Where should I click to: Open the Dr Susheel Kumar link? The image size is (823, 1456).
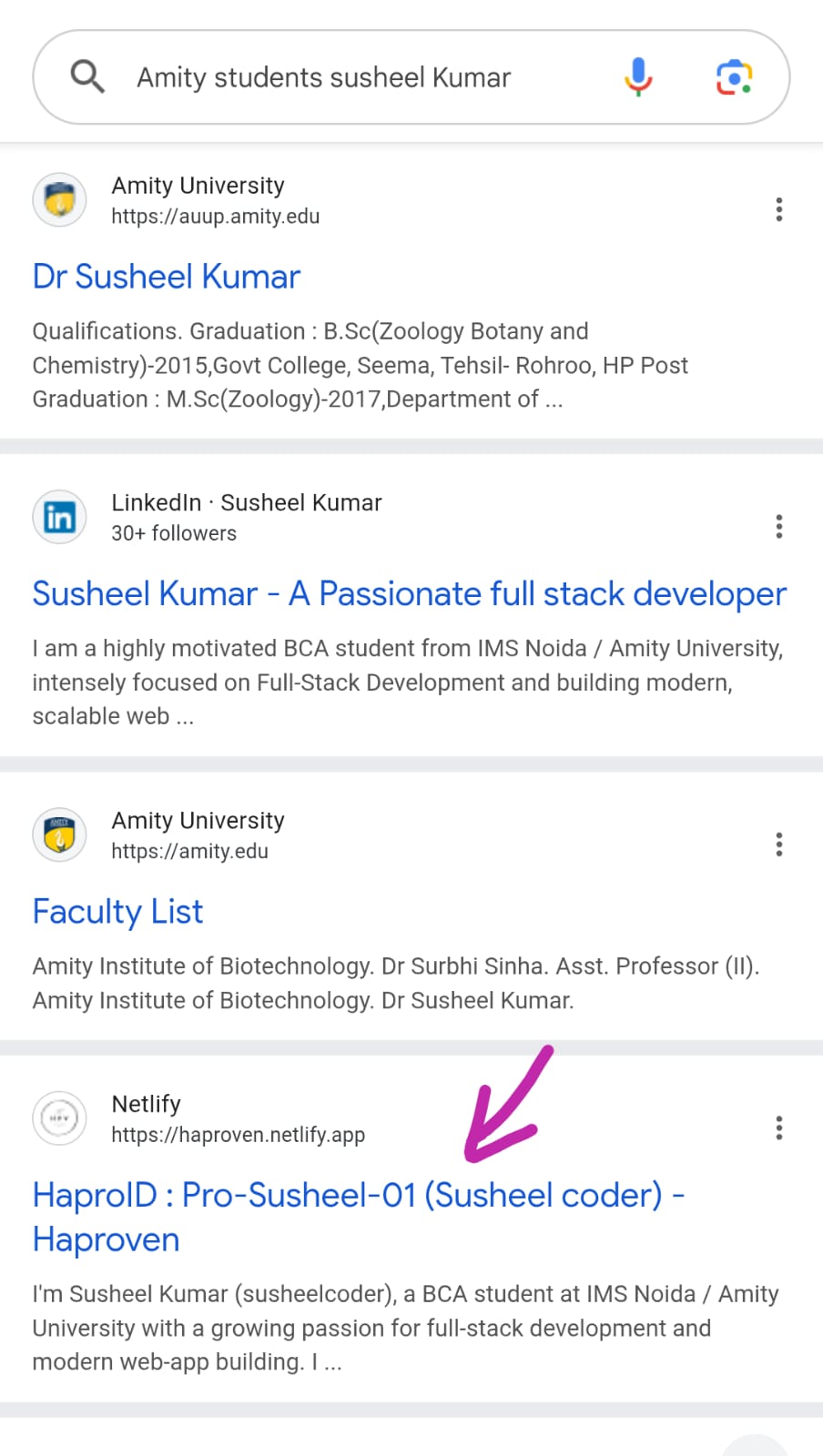click(x=167, y=277)
